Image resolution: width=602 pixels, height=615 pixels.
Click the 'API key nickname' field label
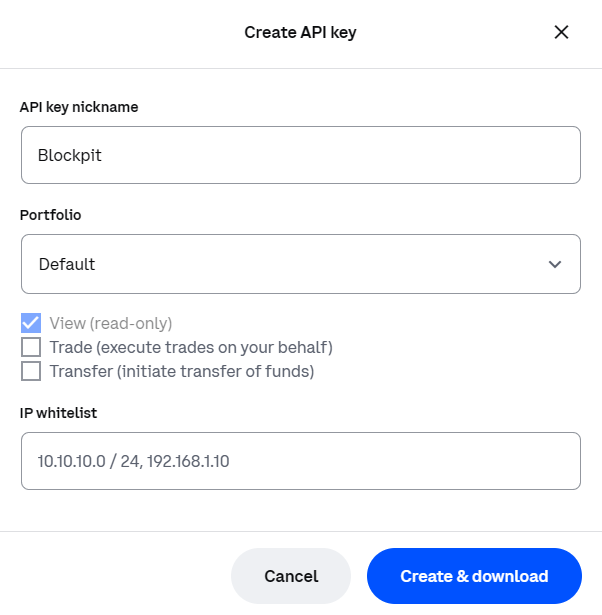coord(79,107)
